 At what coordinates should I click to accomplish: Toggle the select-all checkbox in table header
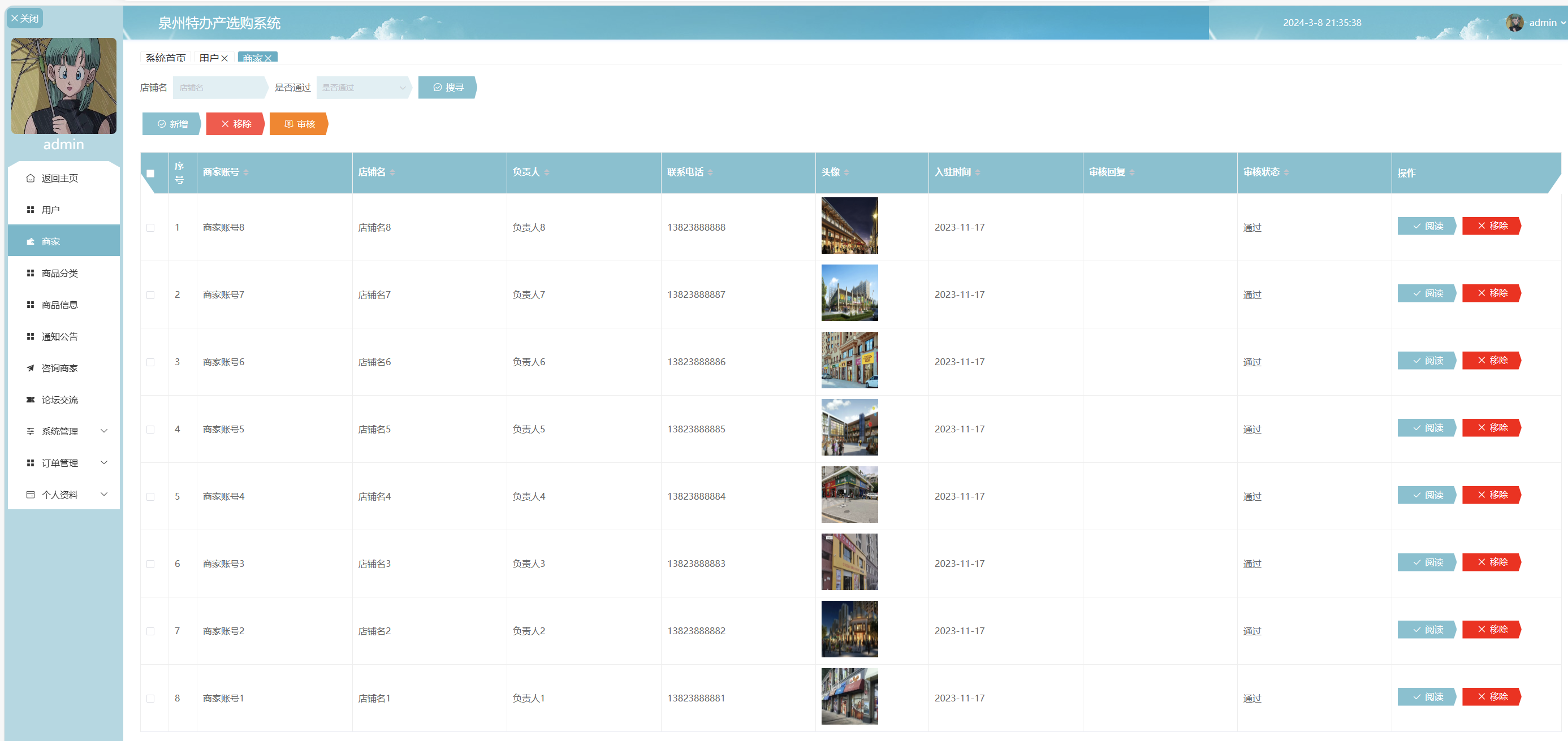tap(150, 174)
